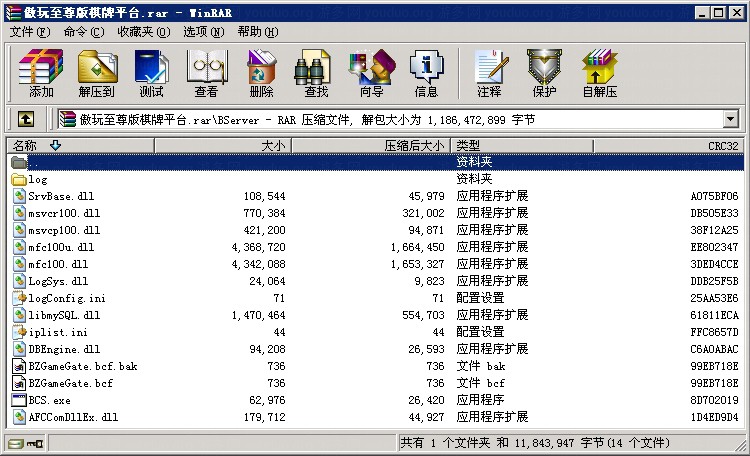Click the 注释 (Comment) toolbar icon
Screen dimensions: 750x456
click(489, 73)
